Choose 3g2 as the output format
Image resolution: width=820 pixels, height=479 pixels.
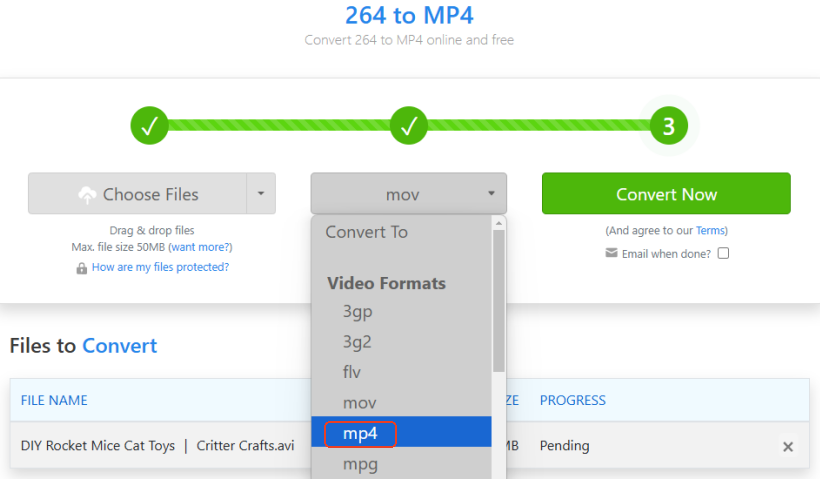click(x=357, y=341)
